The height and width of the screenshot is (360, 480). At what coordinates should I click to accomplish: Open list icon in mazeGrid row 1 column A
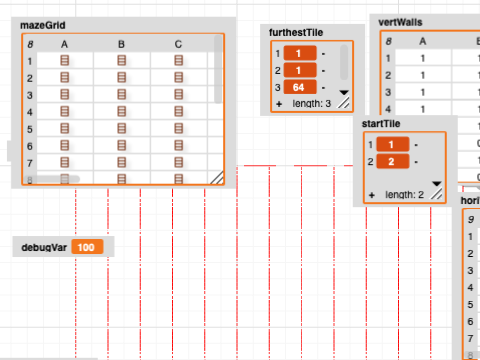click(65, 61)
